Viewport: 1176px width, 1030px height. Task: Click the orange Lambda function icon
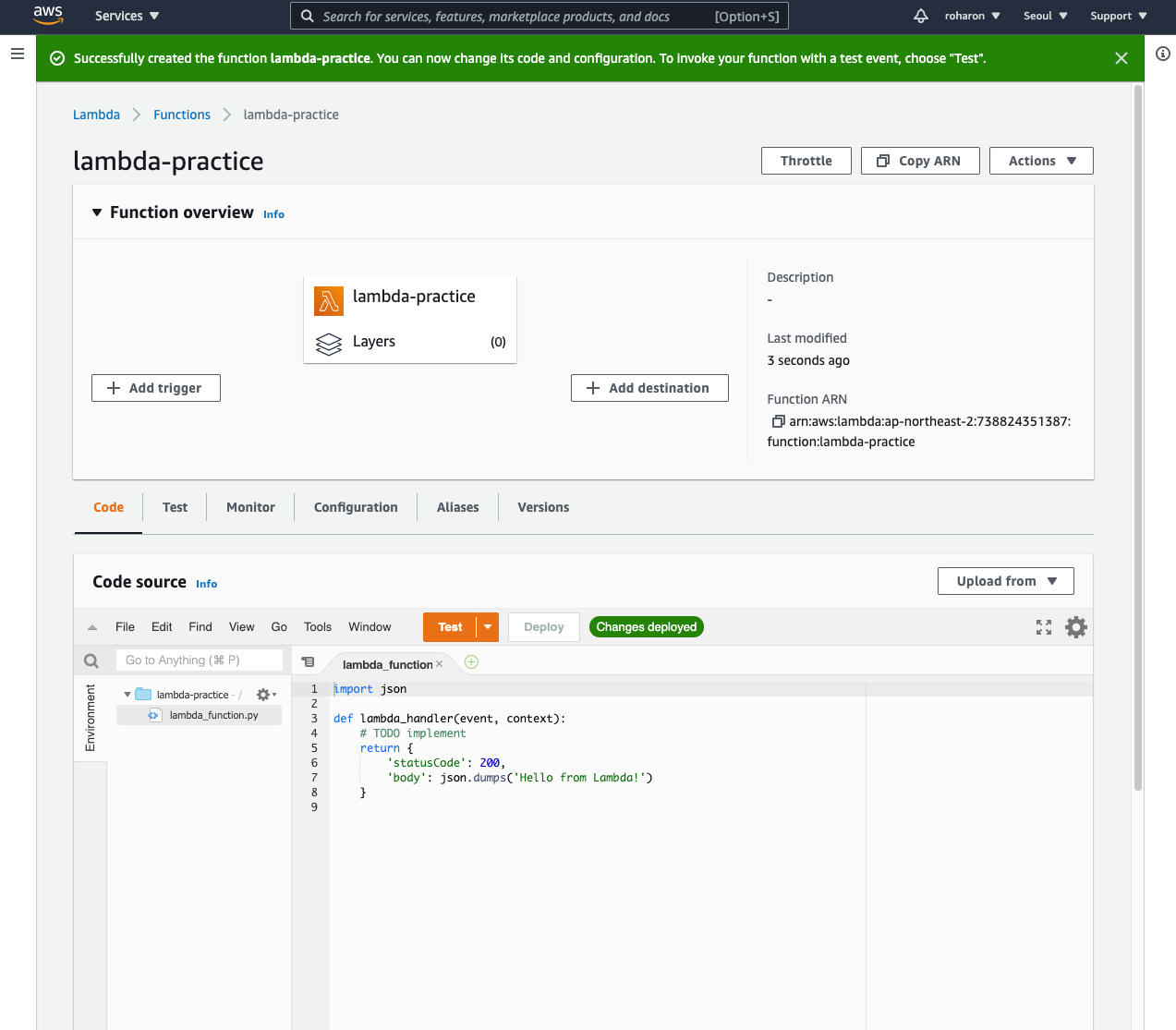(x=329, y=301)
